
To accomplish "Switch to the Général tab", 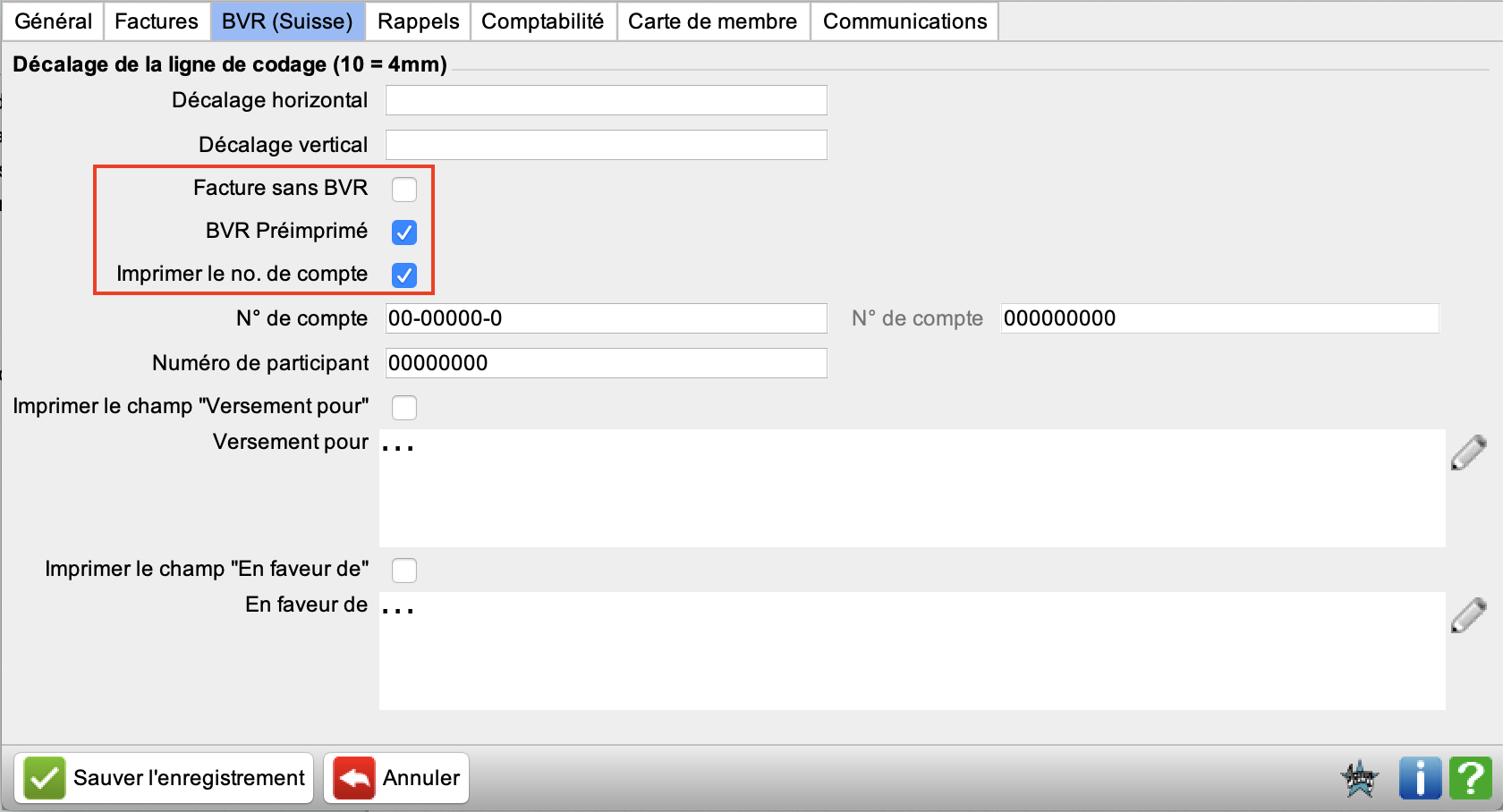I will coord(54,21).
